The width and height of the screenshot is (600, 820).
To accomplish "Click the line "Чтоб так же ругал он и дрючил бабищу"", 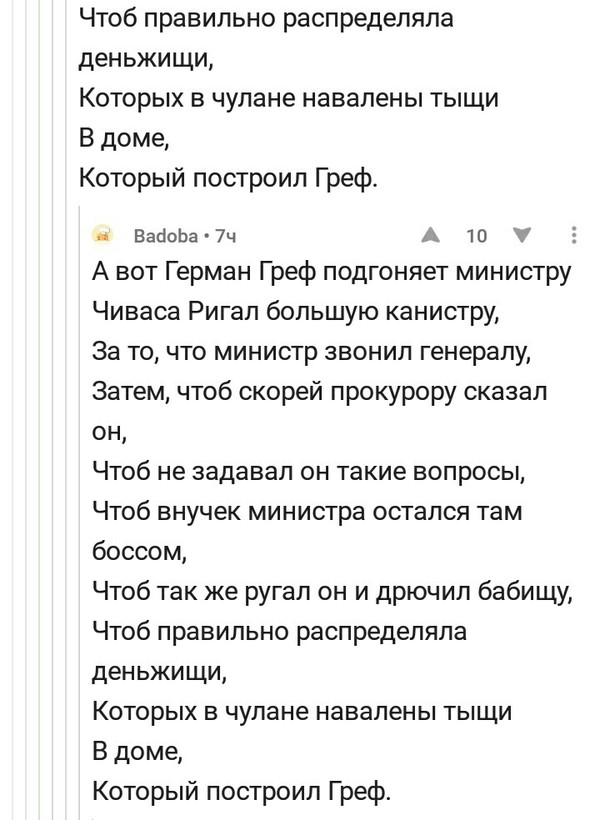I will [x=331, y=590].
